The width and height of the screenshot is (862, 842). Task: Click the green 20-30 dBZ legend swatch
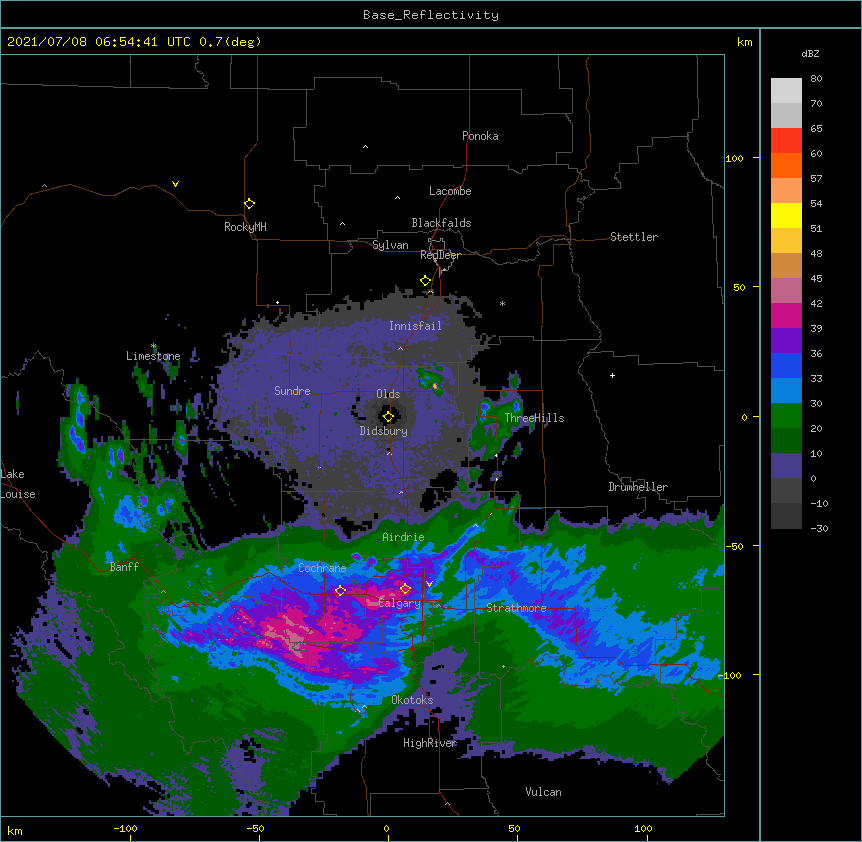pos(786,416)
